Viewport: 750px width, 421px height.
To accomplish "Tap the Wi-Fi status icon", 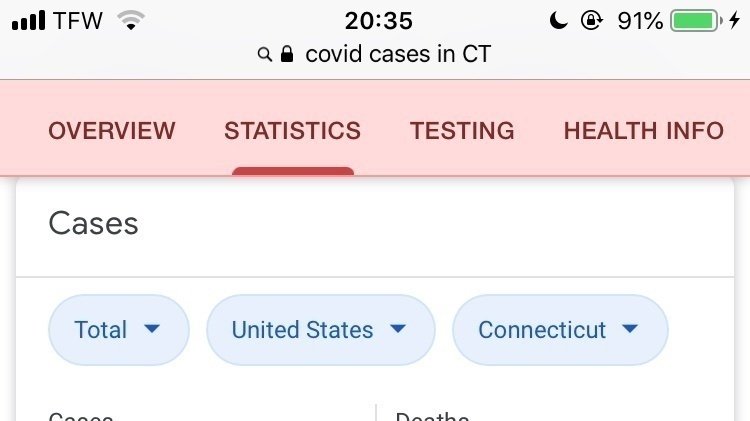I will [131, 21].
